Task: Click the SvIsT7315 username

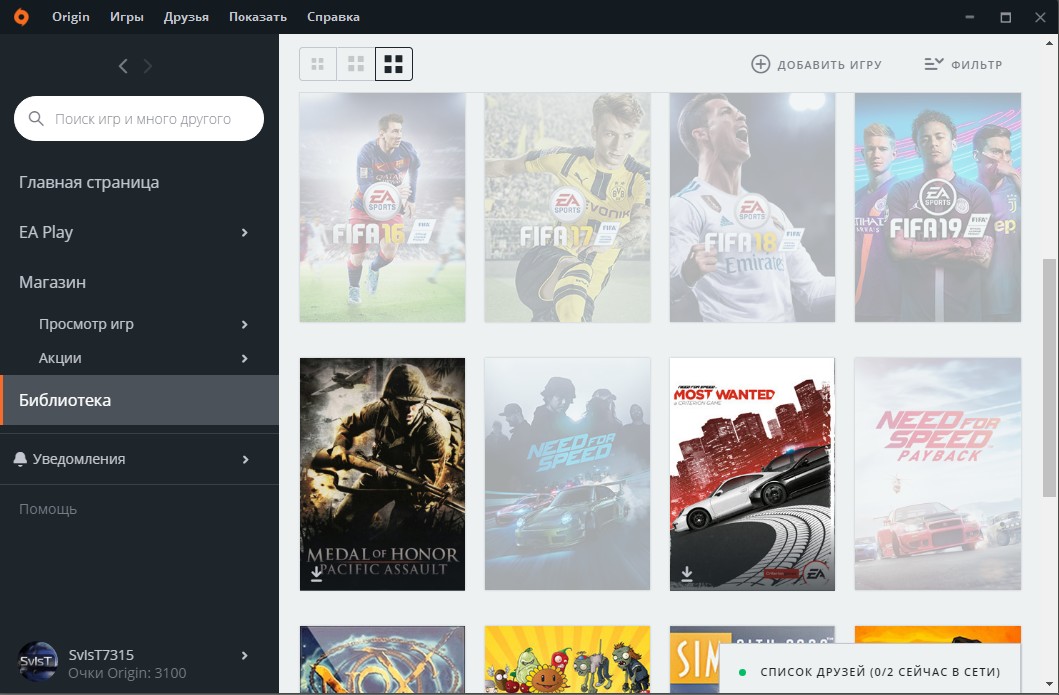Action: (x=101, y=655)
